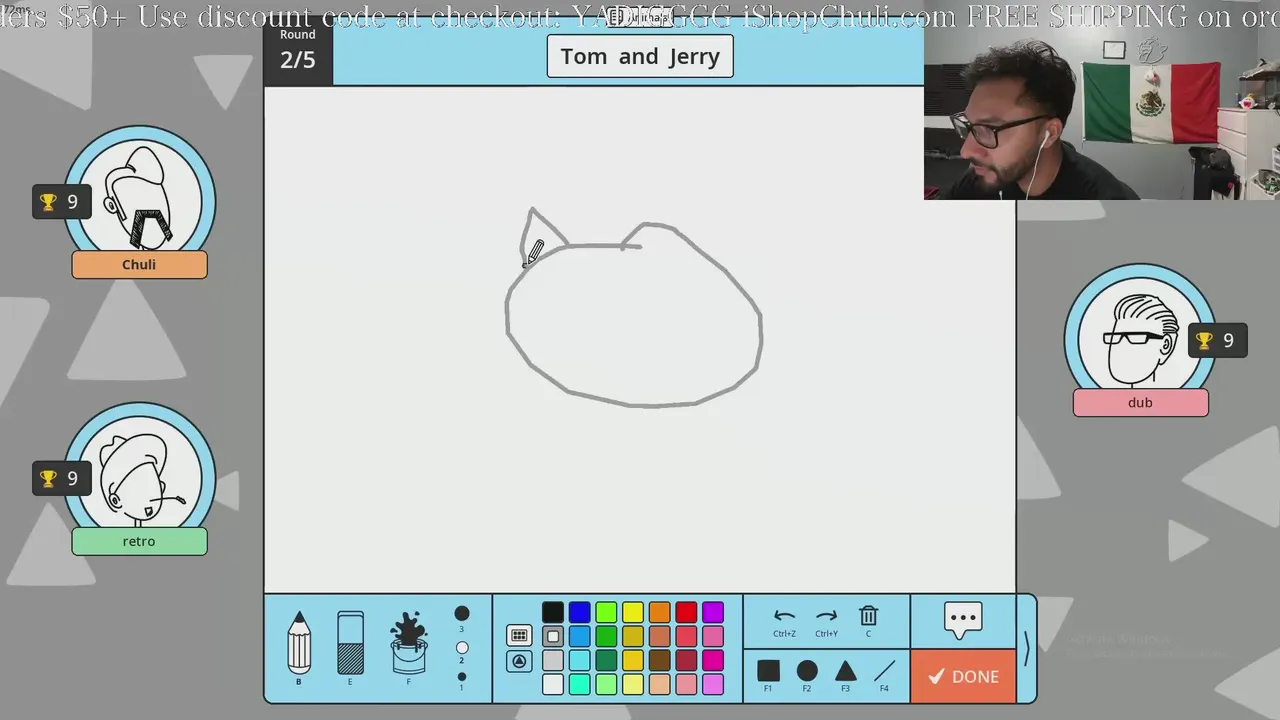Clear the canvas with the trash icon
The height and width of the screenshot is (720, 1280).
(x=868, y=616)
